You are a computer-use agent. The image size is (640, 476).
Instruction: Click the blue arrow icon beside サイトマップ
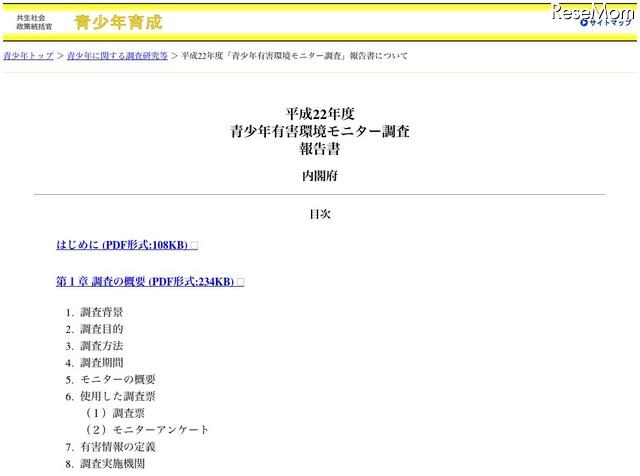coord(584,23)
